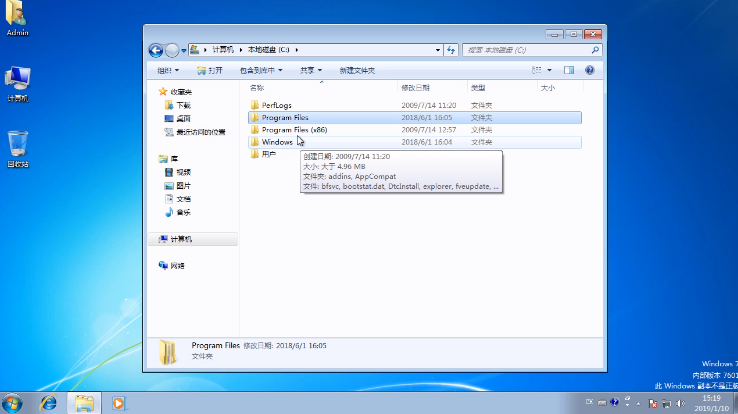Open the 组织 (Organize) dropdown menu
This screenshot has width=738, height=414.
pos(168,70)
